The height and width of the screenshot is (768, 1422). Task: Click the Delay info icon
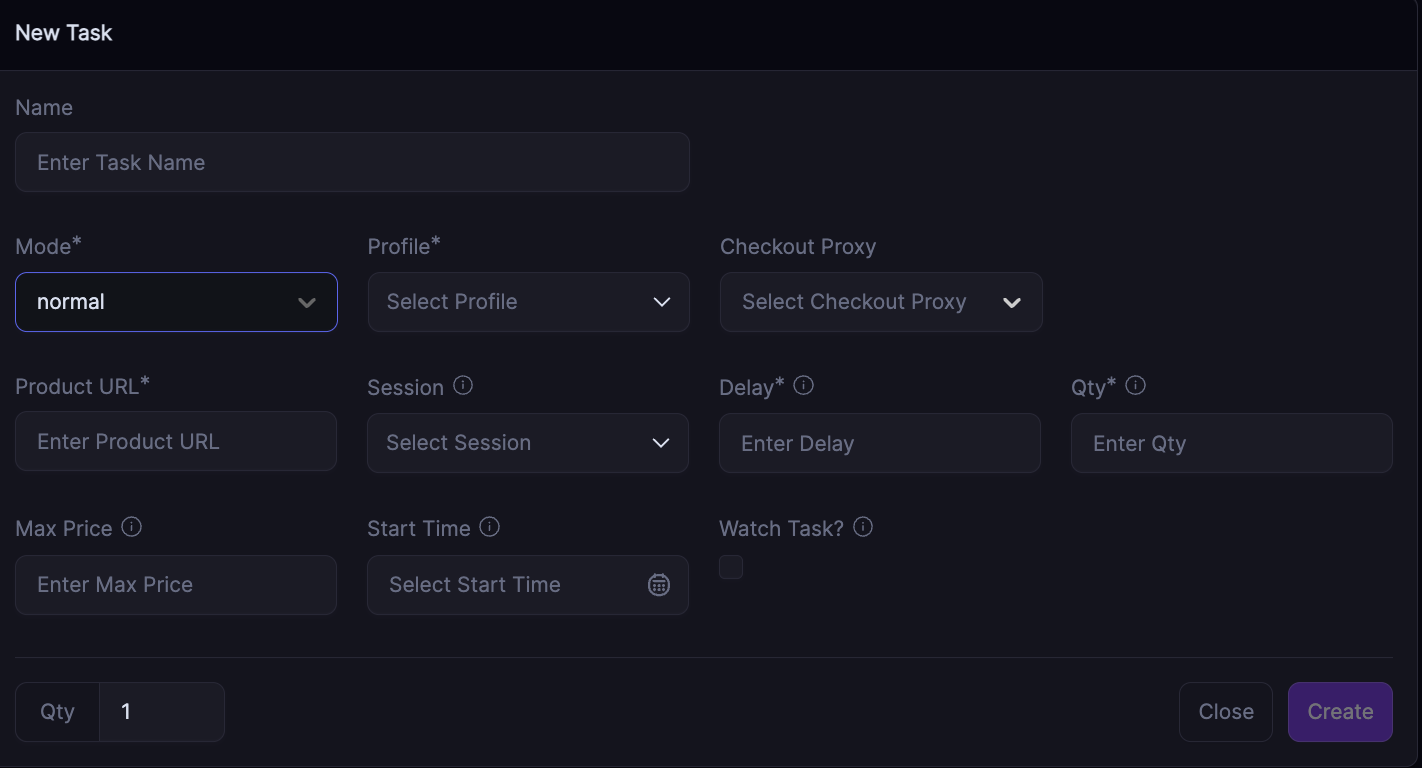(x=803, y=386)
